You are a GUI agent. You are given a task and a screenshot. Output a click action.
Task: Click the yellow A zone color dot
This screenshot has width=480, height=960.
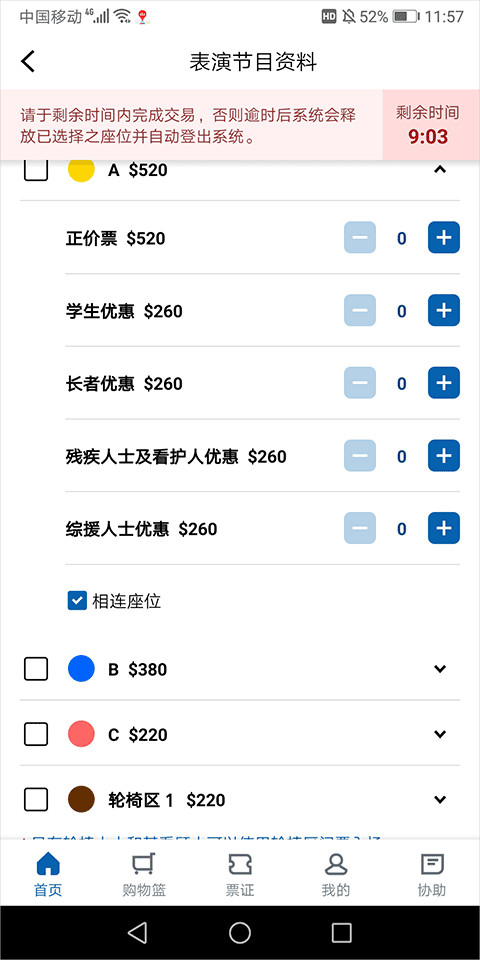click(x=81, y=170)
